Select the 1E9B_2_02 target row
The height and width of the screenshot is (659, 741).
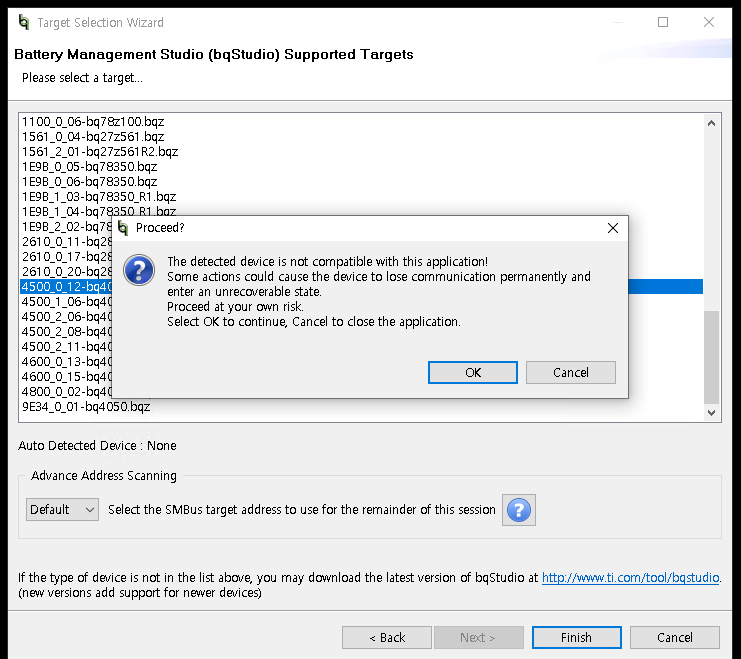click(67, 226)
